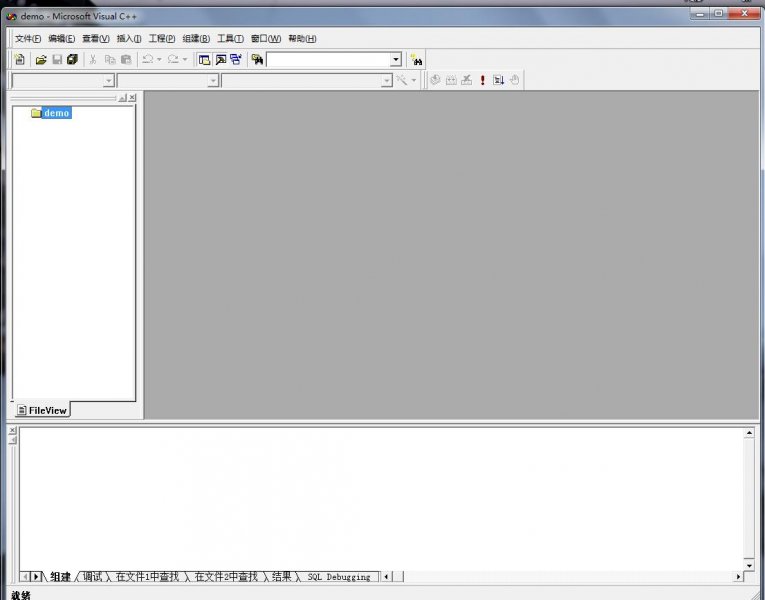
Task: Click the New Text File toolbar icon
Action: click(x=20, y=60)
